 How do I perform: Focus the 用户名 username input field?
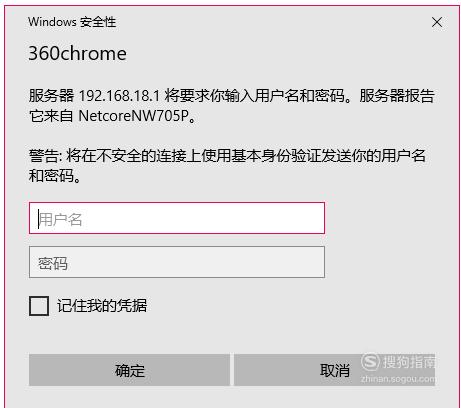click(177, 218)
